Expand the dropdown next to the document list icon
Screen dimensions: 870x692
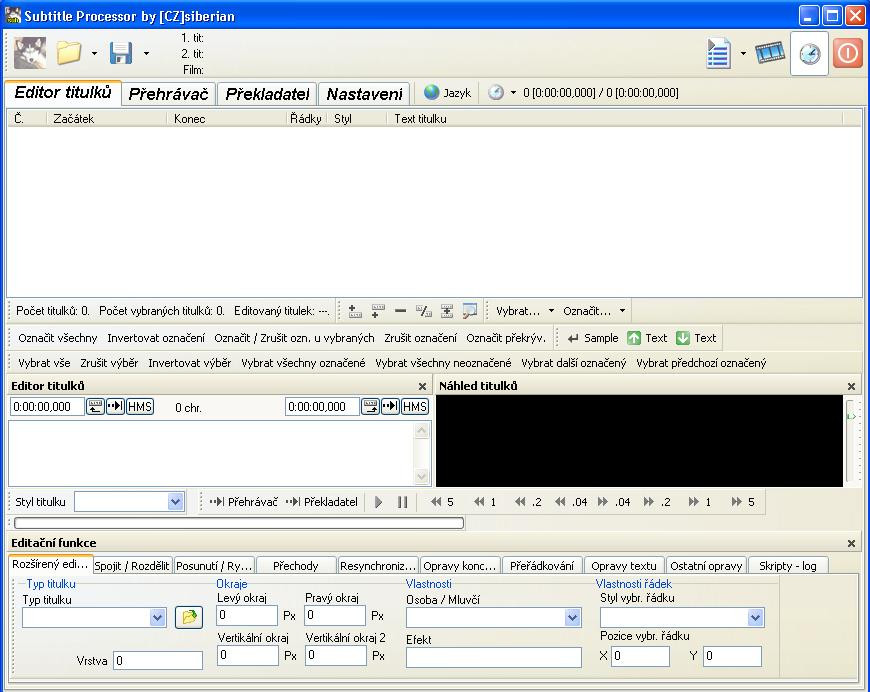pos(743,53)
